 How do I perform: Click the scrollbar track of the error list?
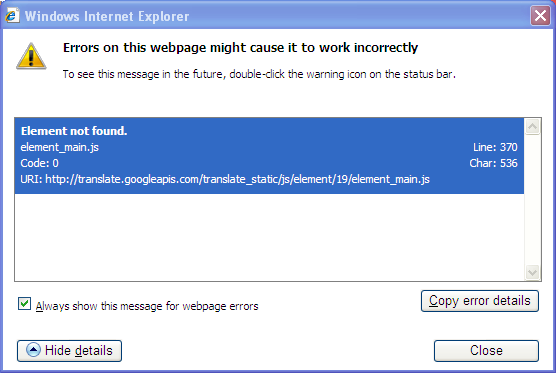[x=532, y=200]
